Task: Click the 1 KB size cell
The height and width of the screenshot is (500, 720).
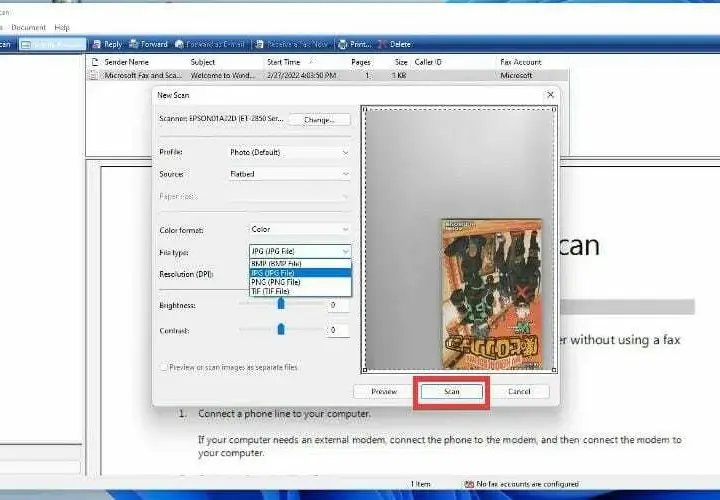Action: [x=399, y=75]
